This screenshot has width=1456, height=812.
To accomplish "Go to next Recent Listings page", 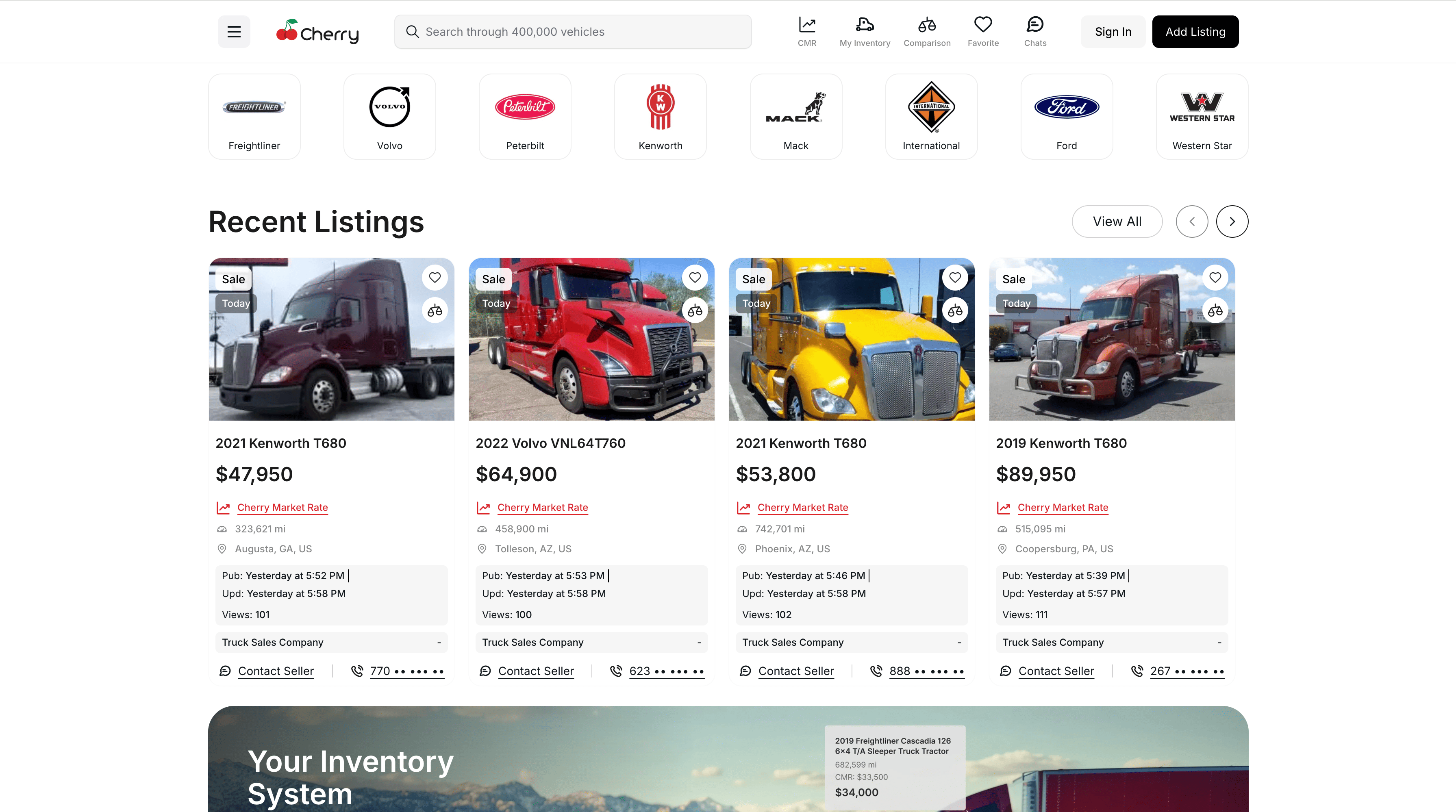I will 1232,221.
